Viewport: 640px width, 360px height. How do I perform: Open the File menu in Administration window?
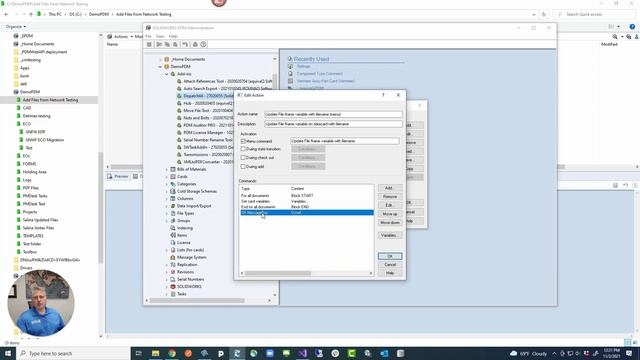148,36
